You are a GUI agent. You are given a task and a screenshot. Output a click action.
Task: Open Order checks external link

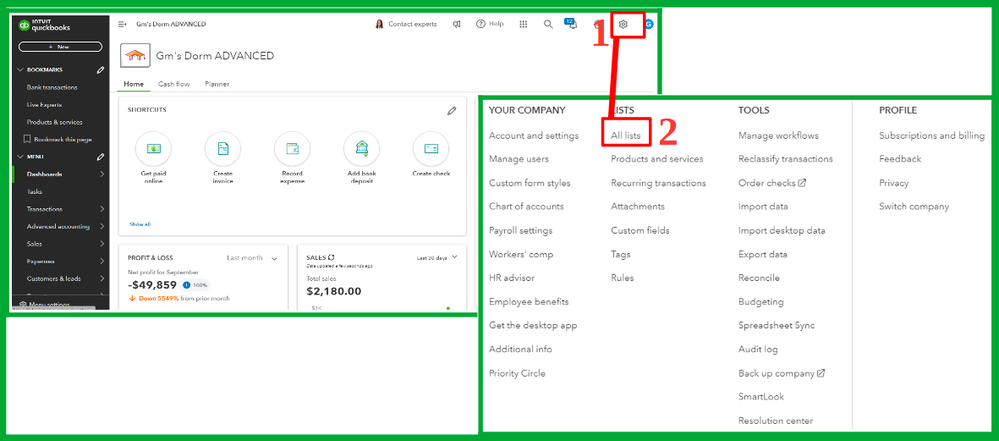(772, 183)
